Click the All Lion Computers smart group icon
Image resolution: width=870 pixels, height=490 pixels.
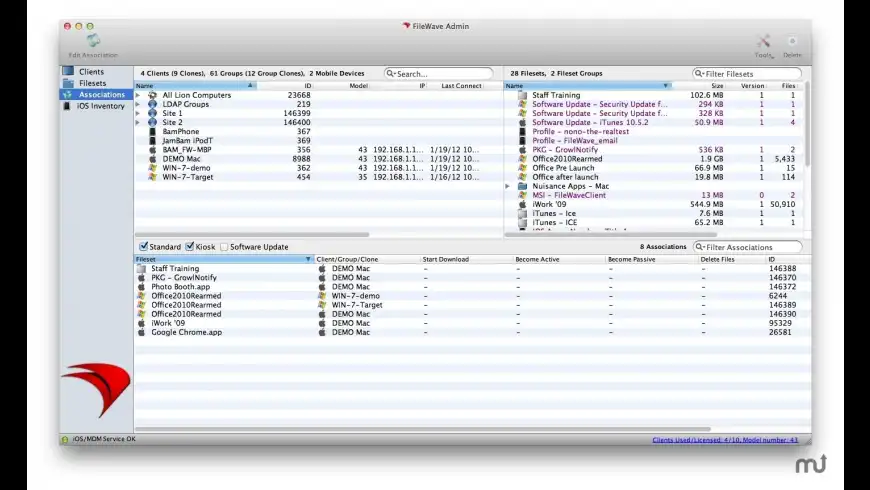coord(153,95)
